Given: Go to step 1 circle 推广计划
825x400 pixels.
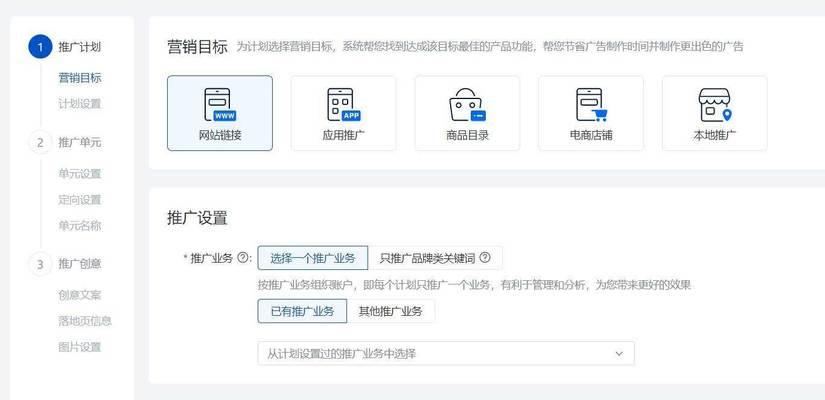Looking at the screenshot, I should pos(41,47).
